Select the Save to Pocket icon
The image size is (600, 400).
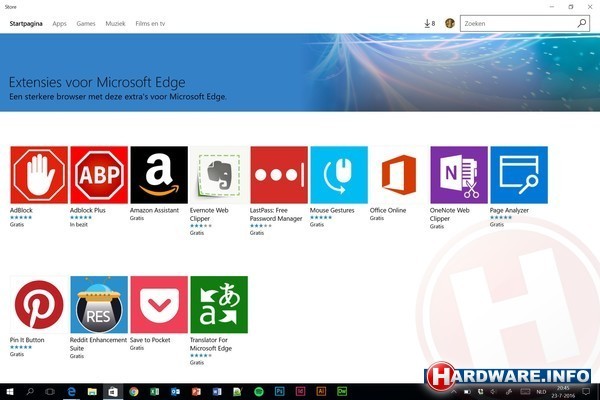point(159,305)
